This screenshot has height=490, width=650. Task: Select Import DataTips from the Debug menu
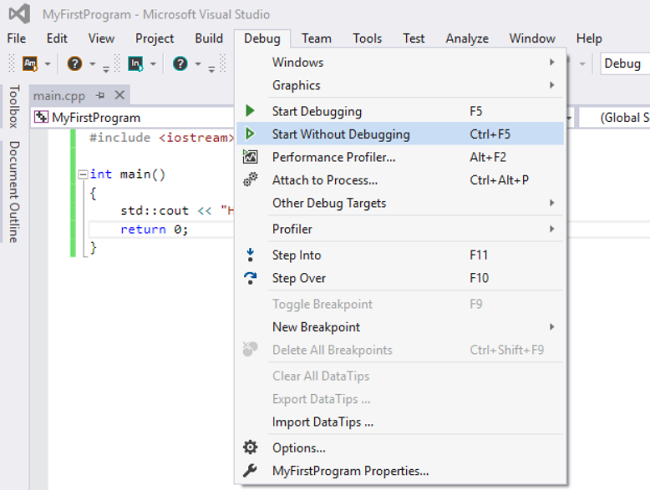click(323, 422)
